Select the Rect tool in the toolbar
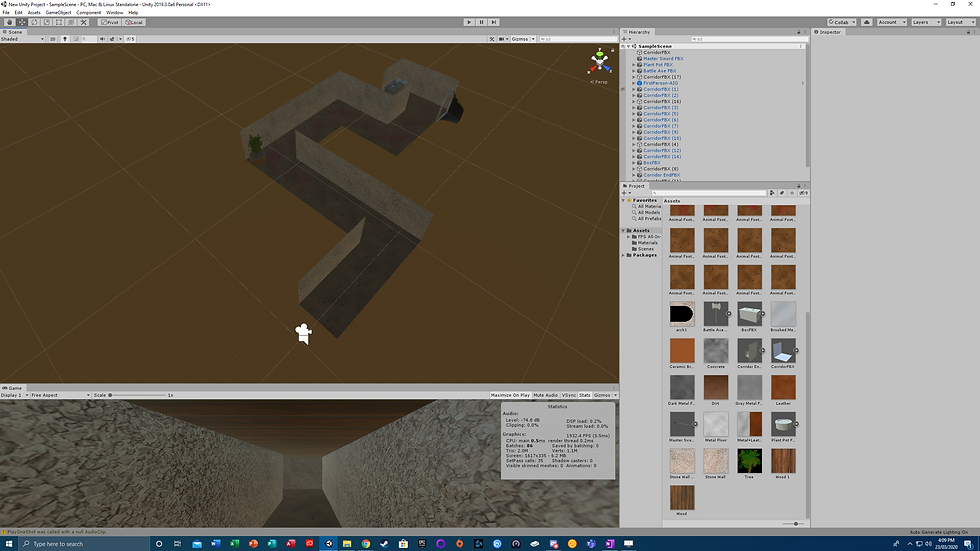The width and height of the screenshot is (980, 551). click(59, 22)
